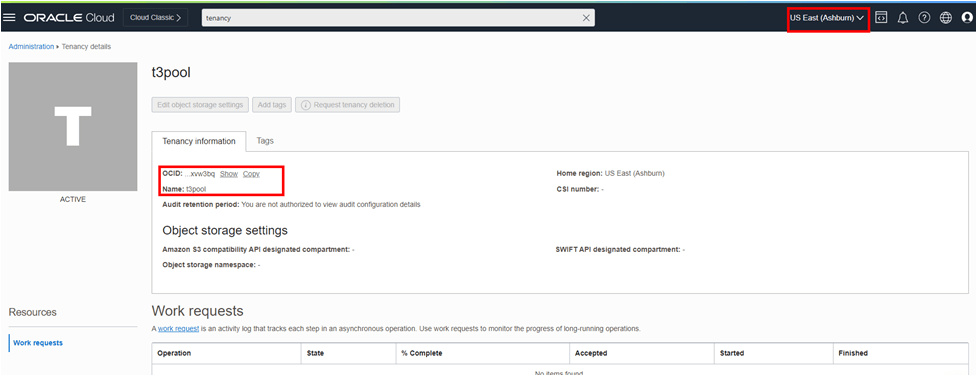Click the t3pool page title
Screen dimensions: 977x376
tap(171, 72)
